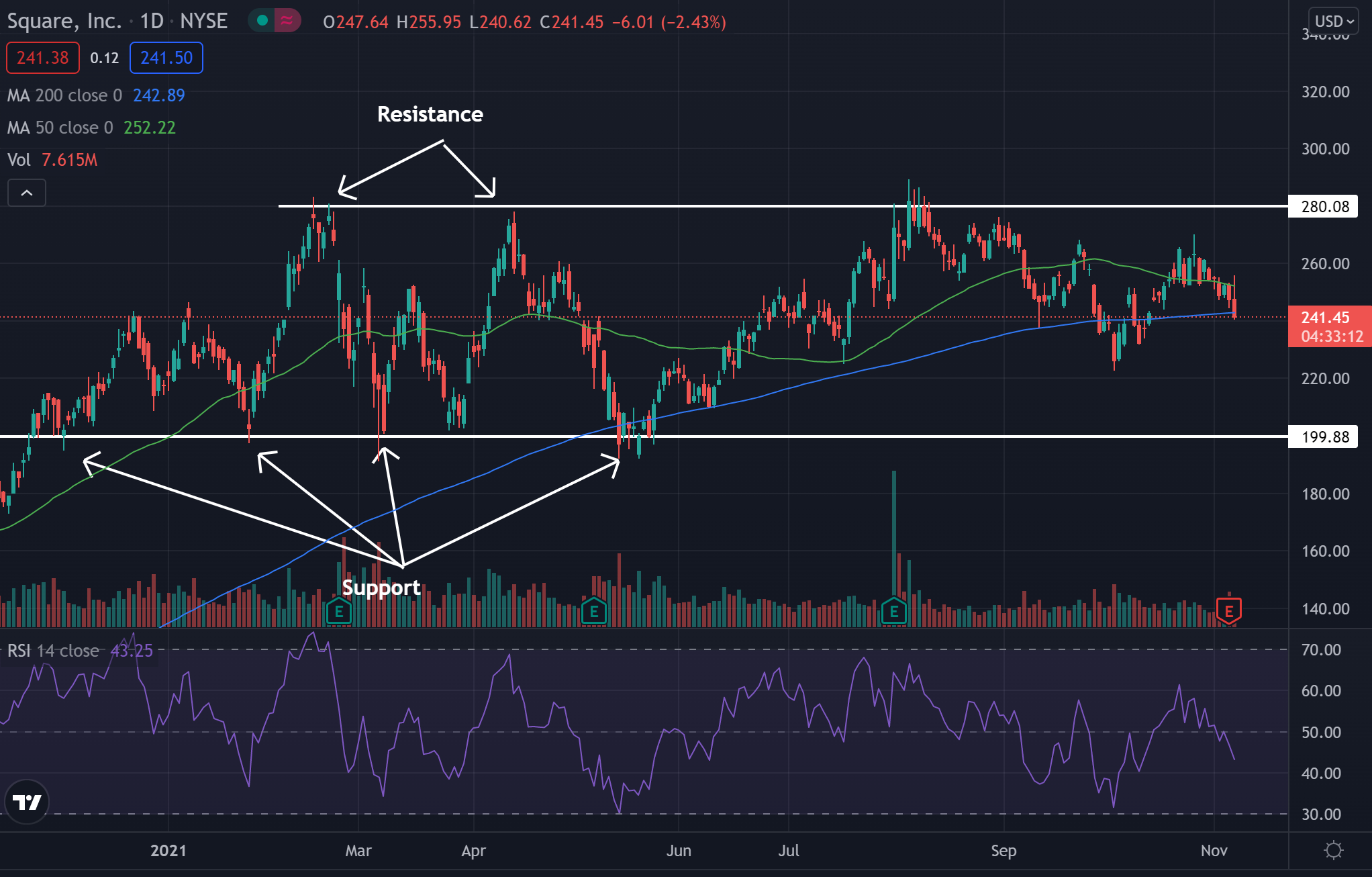The height and width of the screenshot is (877, 1372).
Task: Select the RSI 14 close indicator legend
Action: point(80,651)
